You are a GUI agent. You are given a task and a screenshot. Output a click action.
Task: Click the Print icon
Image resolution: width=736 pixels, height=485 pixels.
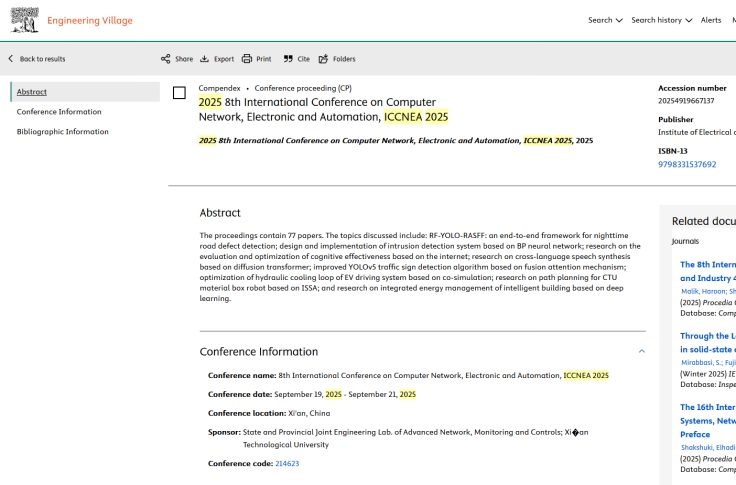coord(247,59)
